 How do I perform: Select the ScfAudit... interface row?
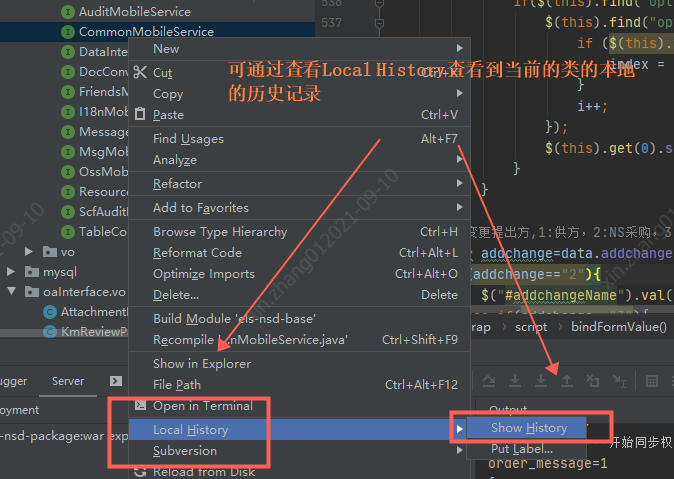pyautogui.click(x=64, y=212)
